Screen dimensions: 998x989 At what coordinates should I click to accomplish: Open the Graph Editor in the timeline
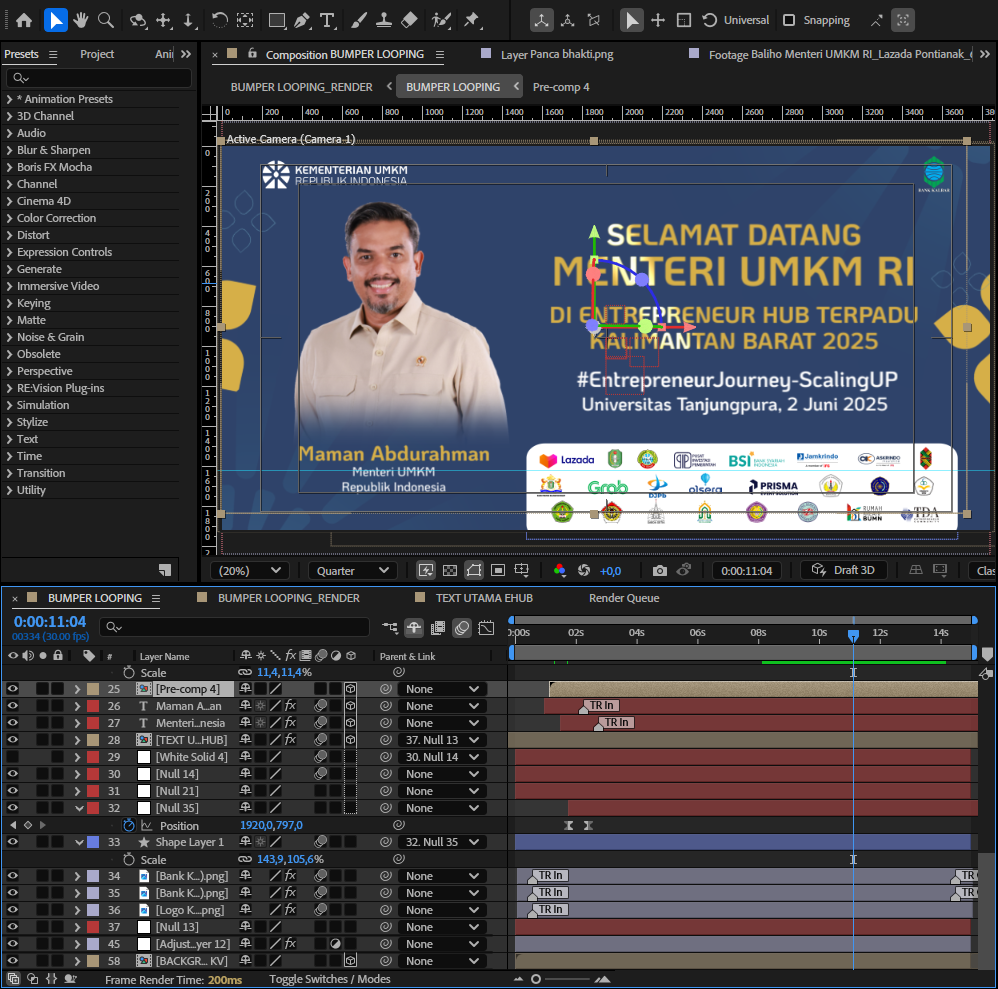click(486, 628)
